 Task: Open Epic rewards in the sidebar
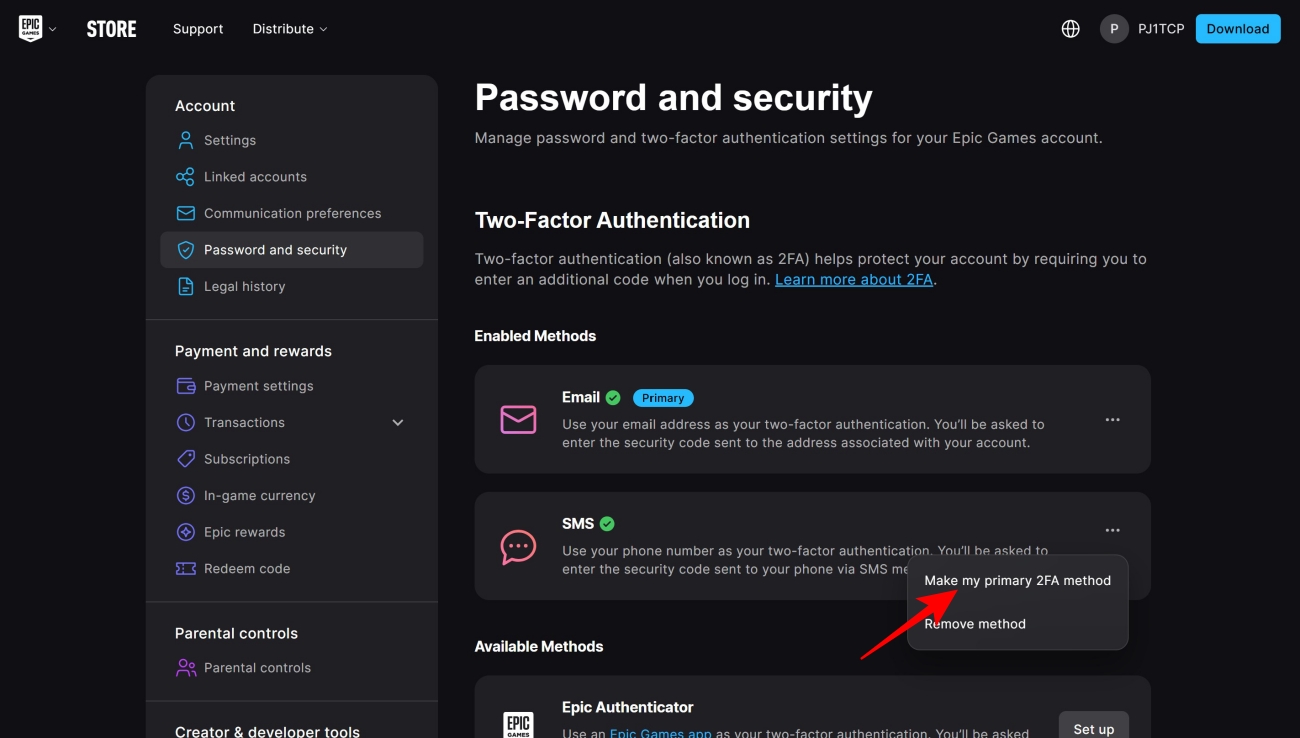point(291,532)
